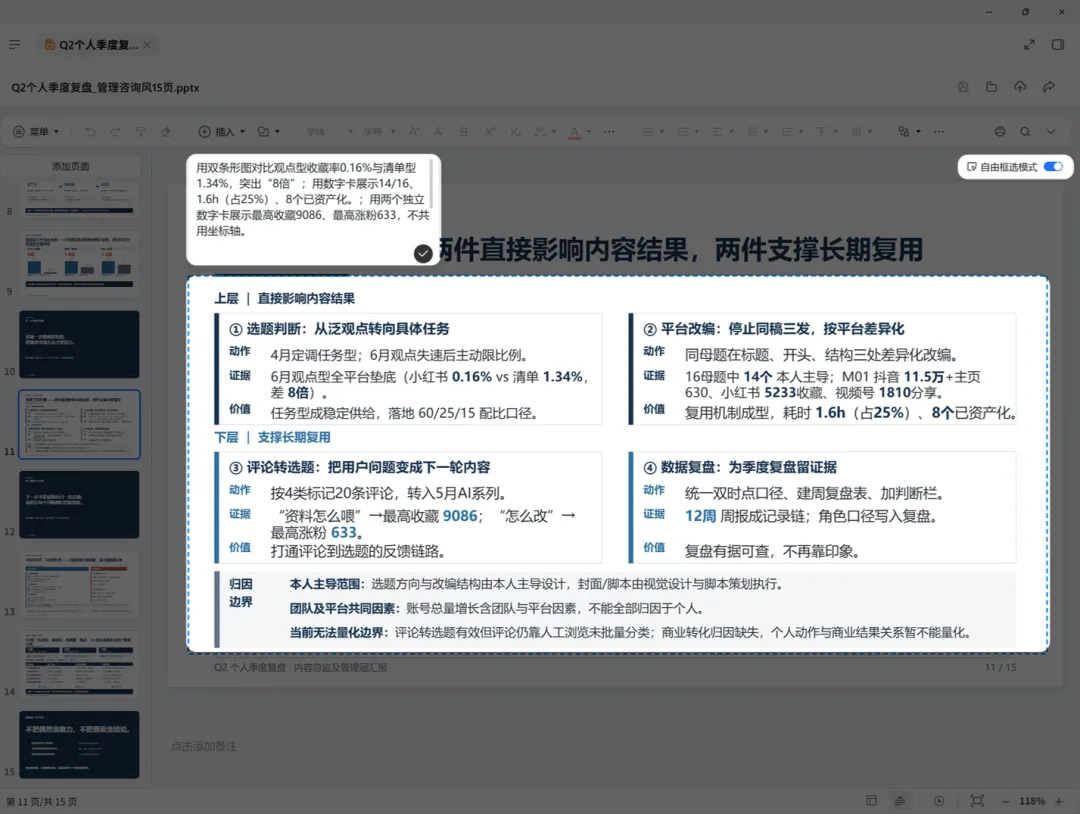
Task: Click the share arrow icon
Action: pyautogui.click(x=1048, y=87)
